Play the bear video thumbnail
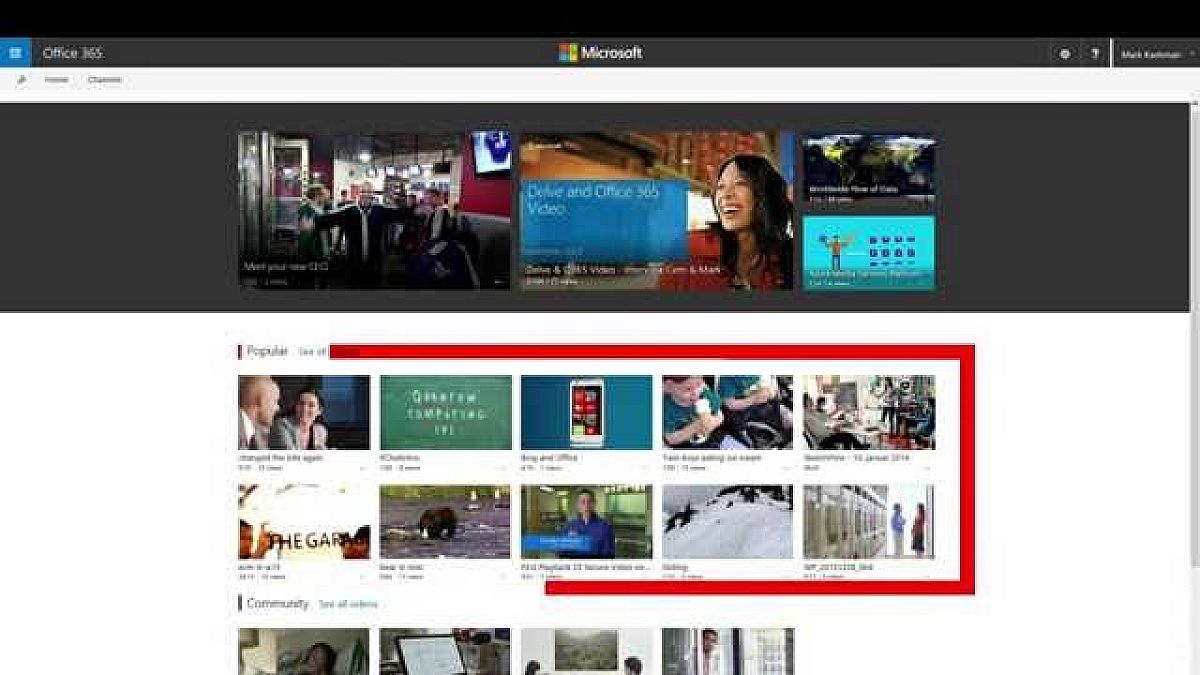The height and width of the screenshot is (675, 1200). (x=445, y=522)
